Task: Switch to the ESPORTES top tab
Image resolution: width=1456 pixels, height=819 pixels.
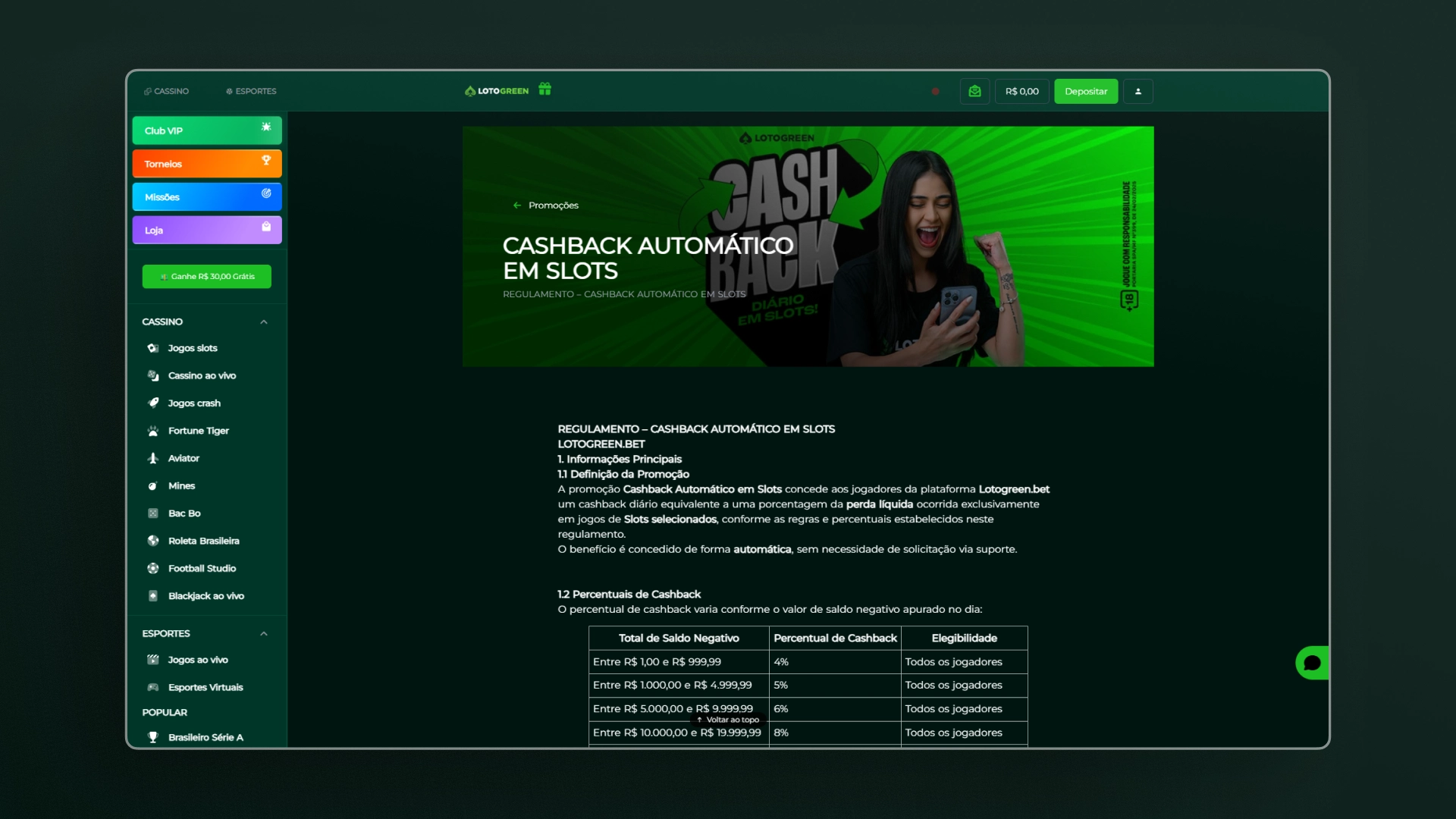Action: coord(251,91)
